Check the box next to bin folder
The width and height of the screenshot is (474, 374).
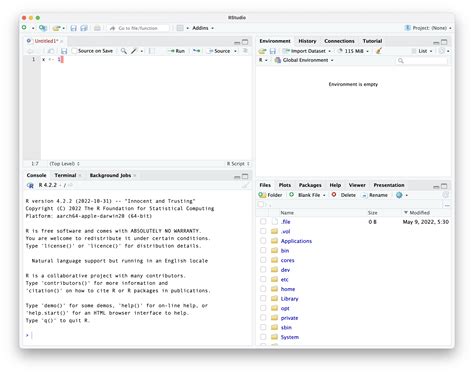pyautogui.click(x=263, y=250)
